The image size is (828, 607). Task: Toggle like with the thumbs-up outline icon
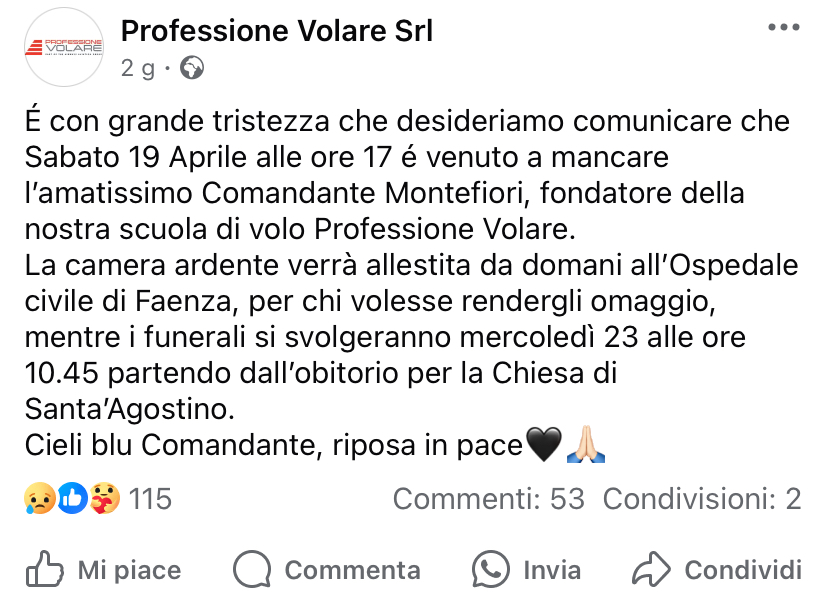tap(45, 570)
